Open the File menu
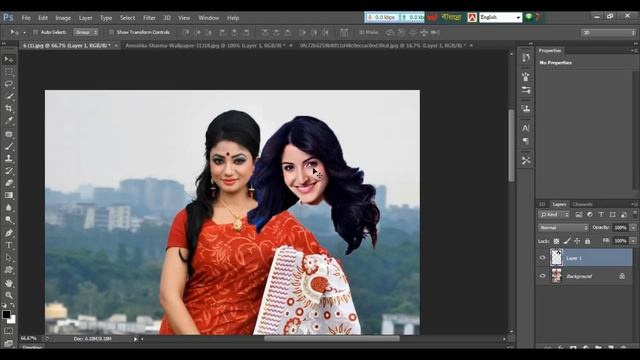This screenshot has width=640, height=360. click(26, 18)
